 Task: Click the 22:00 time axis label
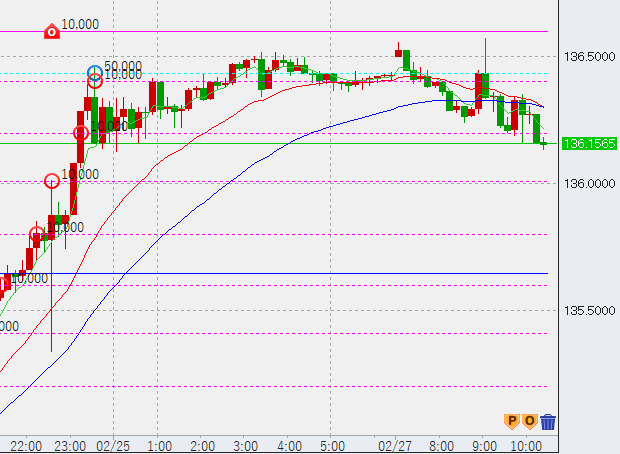coord(26,445)
